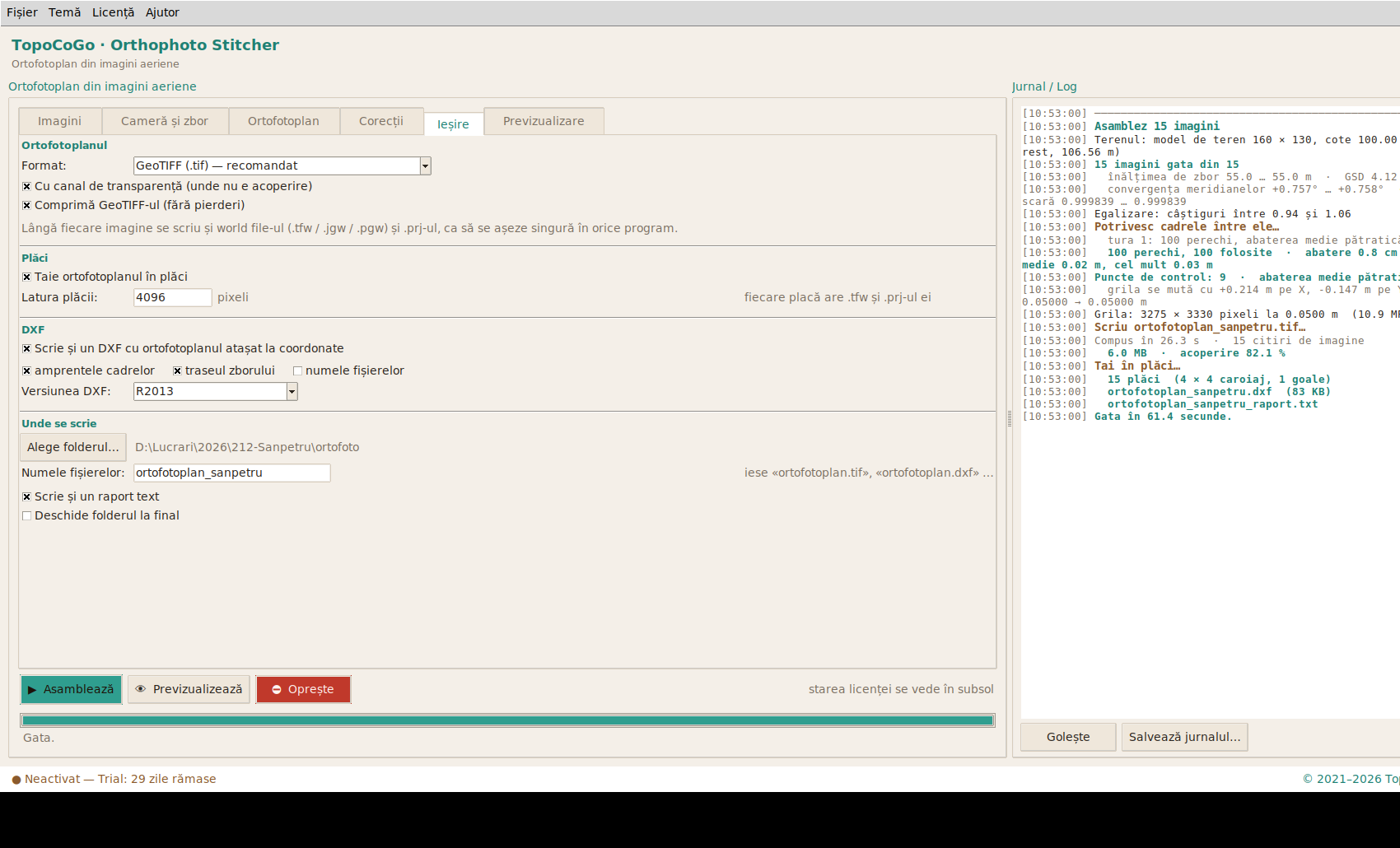
Task: Click the license status dot in footer
Action: (x=16, y=780)
